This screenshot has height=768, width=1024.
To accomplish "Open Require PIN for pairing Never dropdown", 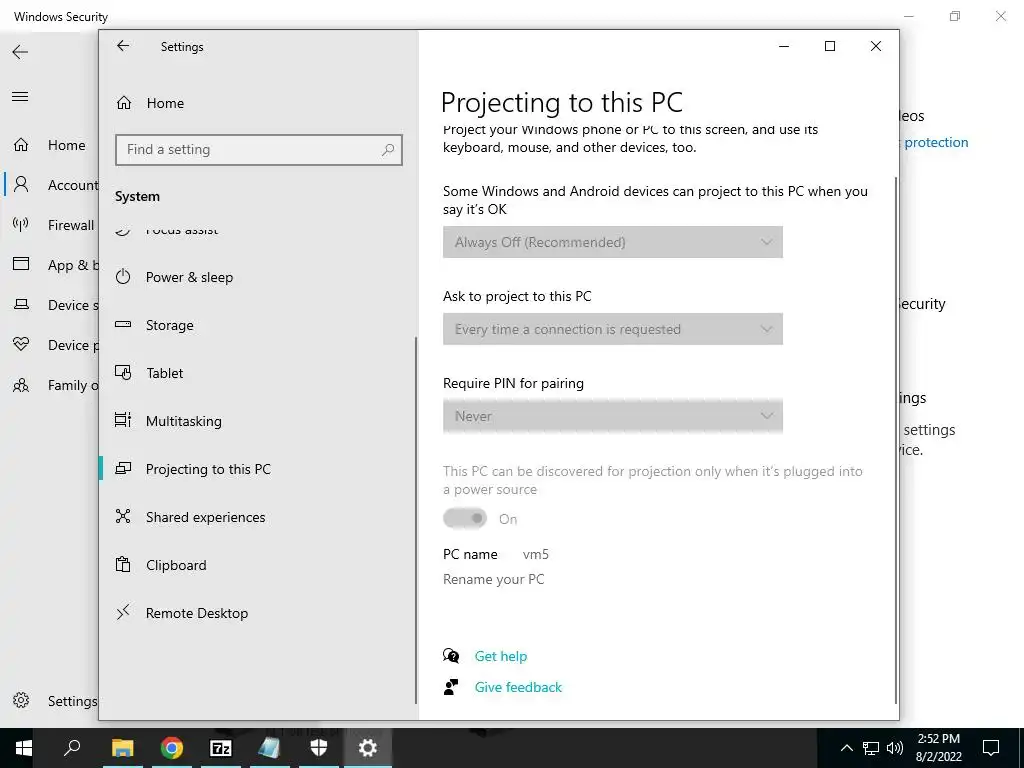I will [613, 416].
